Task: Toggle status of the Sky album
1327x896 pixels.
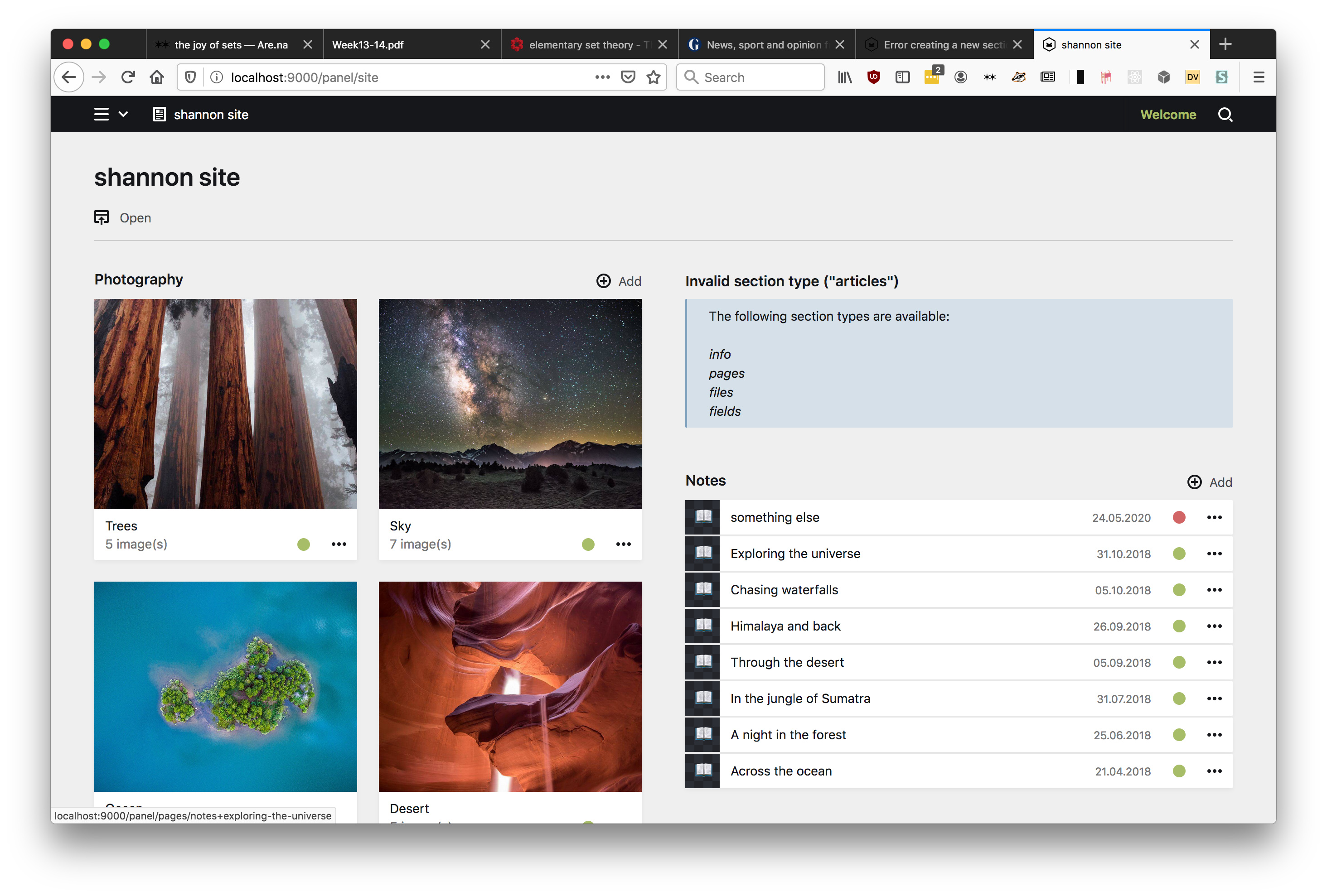Action: point(588,544)
